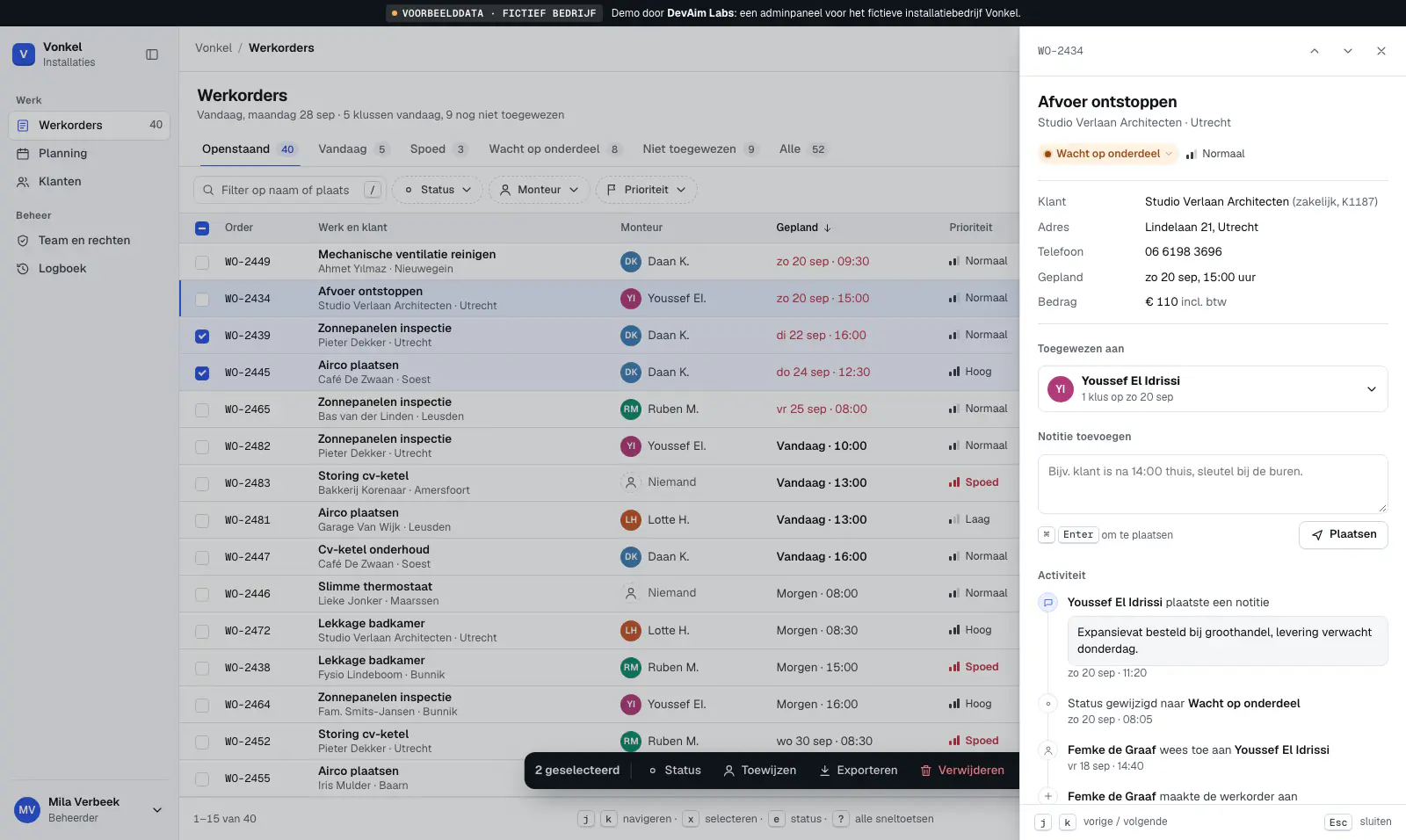Viewport: 1406px width, 840px height.
Task: Expand the Mila Verbeek account menu
Action: pyautogui.click(x=89, y=810)
